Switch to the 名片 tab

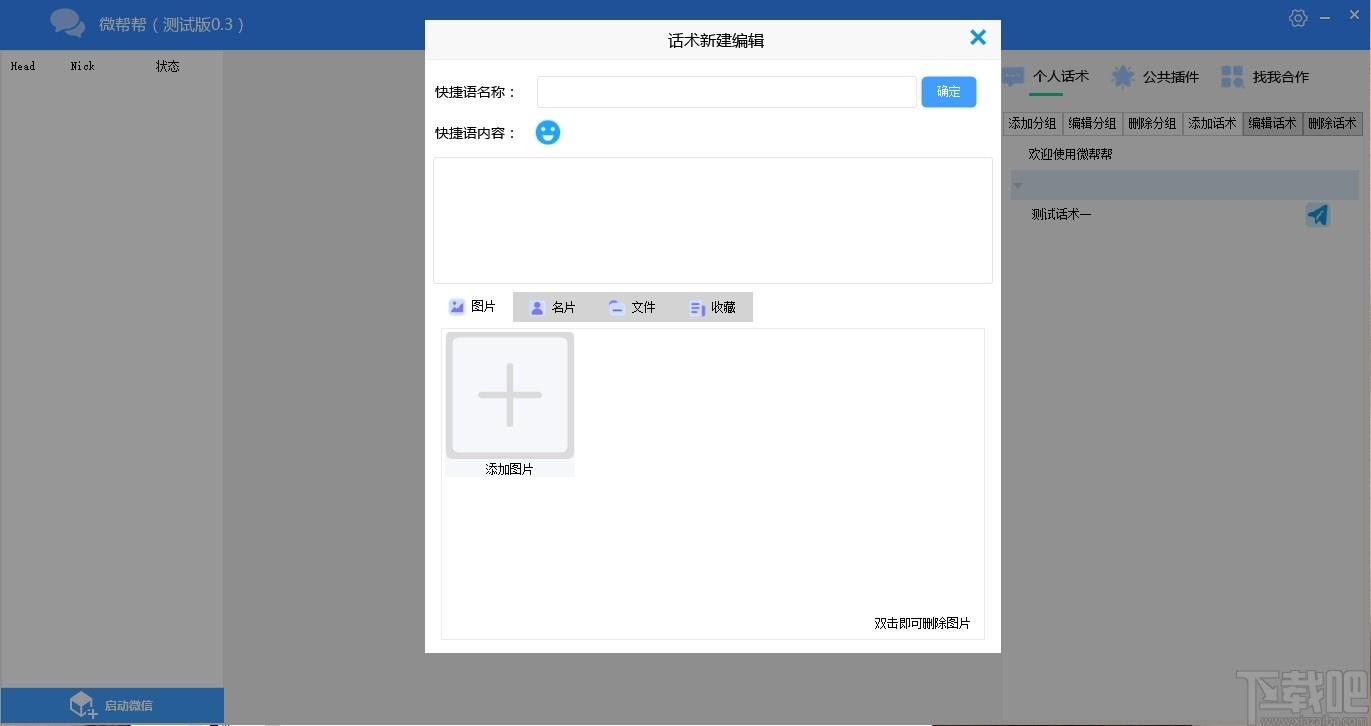point(553,307)
